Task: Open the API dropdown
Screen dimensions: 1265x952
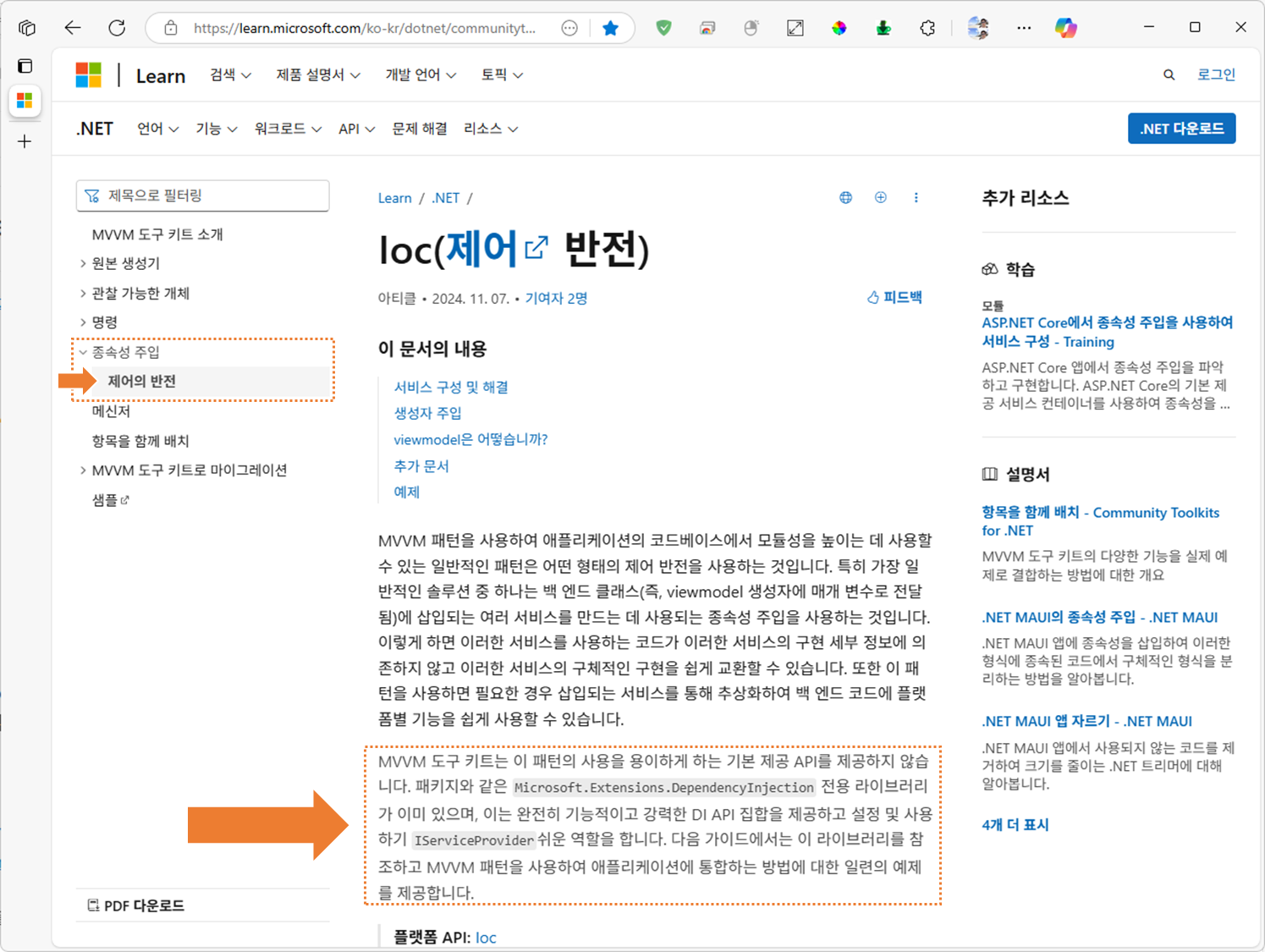Action: pyautogui.click(x=356, y=129)
